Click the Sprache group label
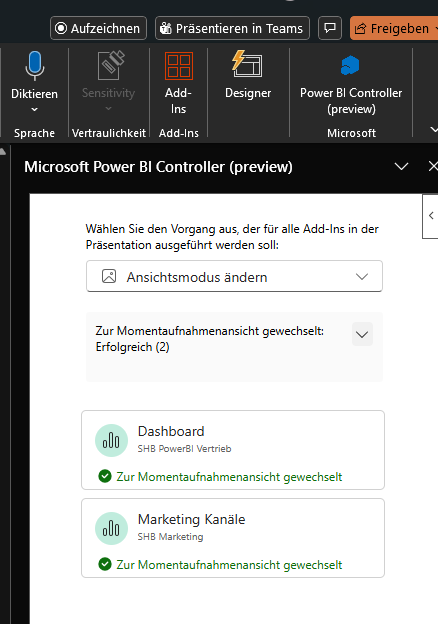The width and height of the screenshot is (438, 624). (34, 133)
